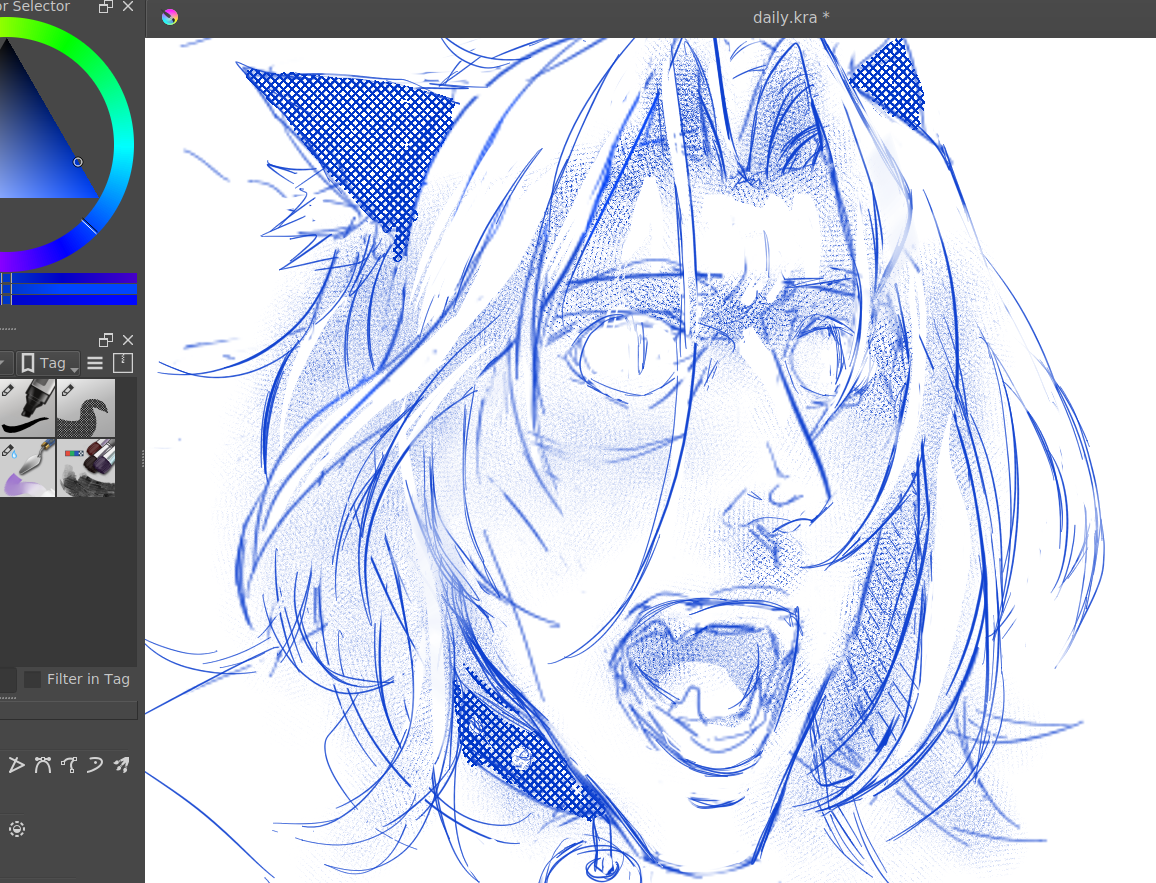Viewport: 1156px width, 883px height.
Task: Select the Bezier Curve tool
Action: coord(42,766)
